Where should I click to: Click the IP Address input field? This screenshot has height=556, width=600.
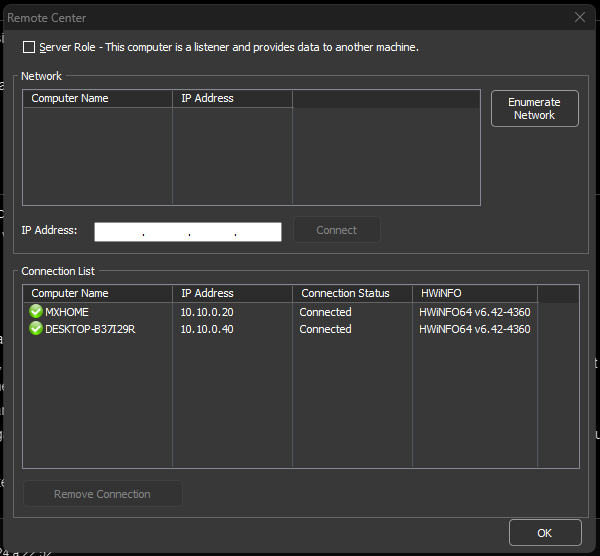pyautogui.click(x=187, y=232)
